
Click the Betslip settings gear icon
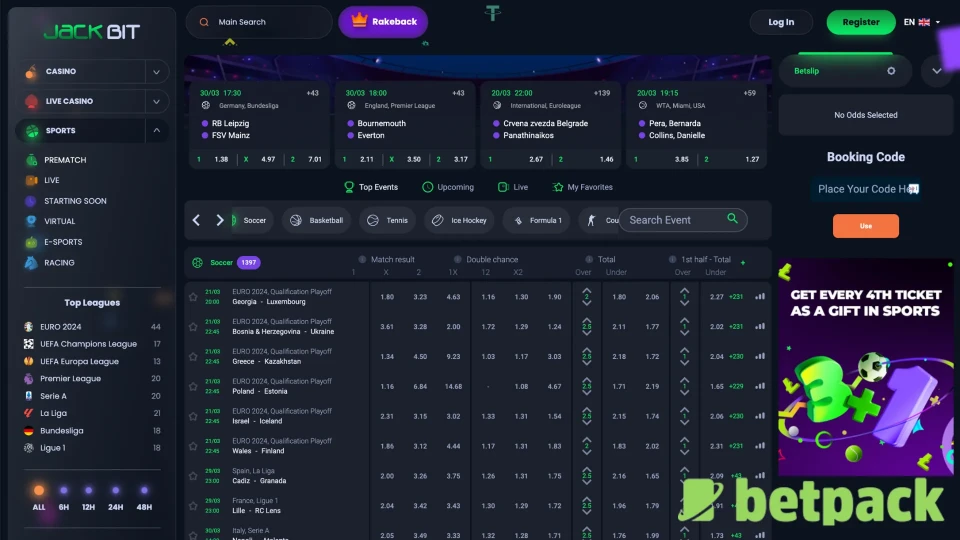[891, 71]
